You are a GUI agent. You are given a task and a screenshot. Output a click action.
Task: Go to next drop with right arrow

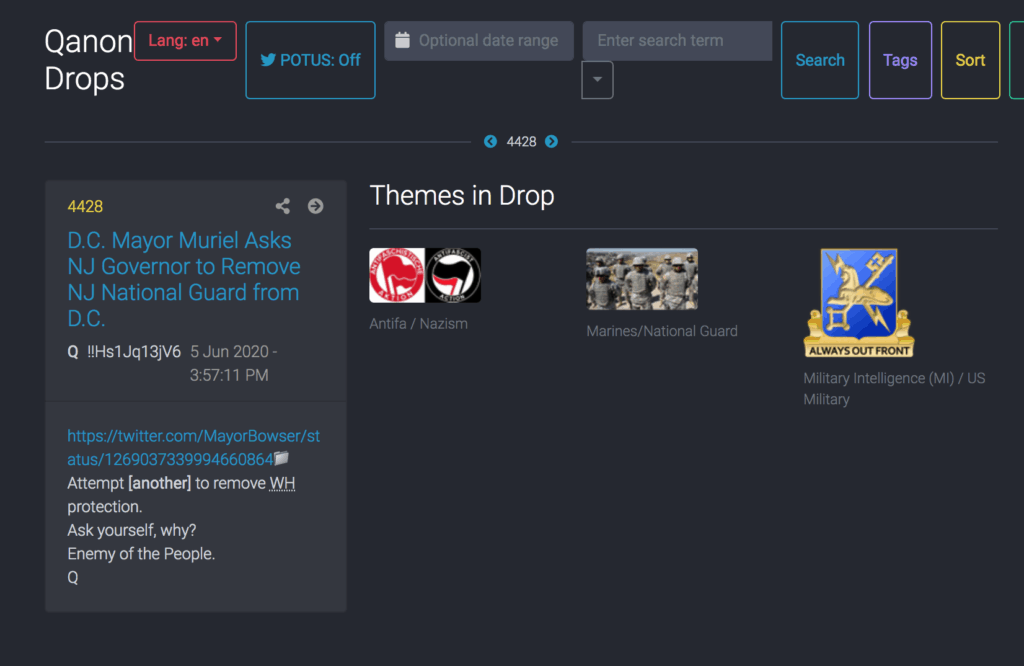(551, 142)
